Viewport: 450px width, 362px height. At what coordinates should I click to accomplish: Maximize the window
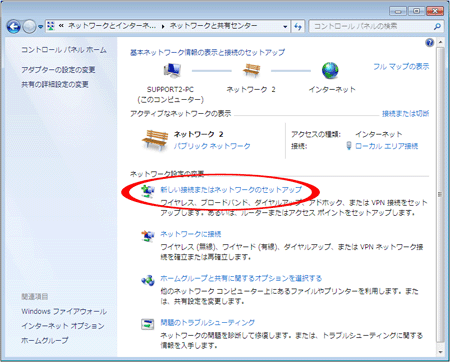pyautogui.click(x=416, y=11)
